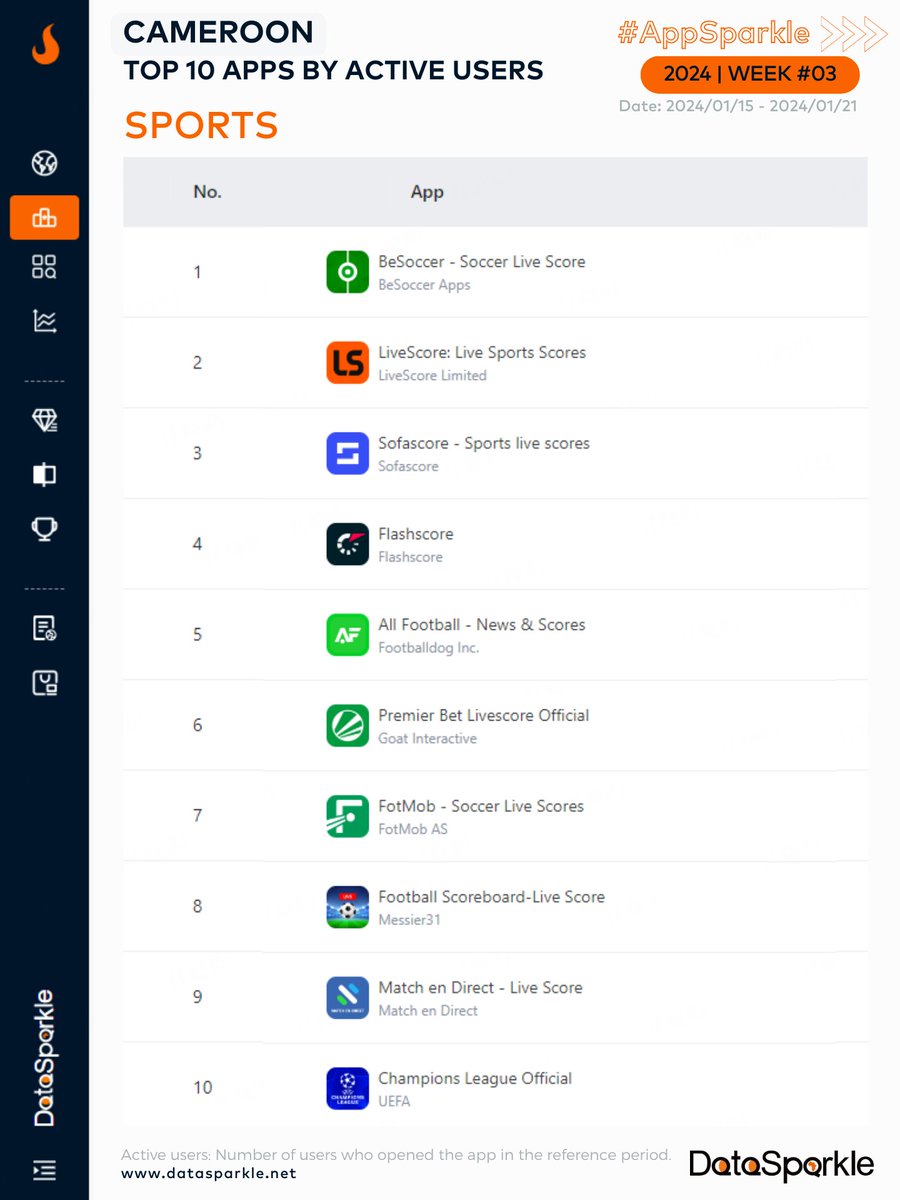Click the TOP 10 APPS BY ACTIVE USERS title
The height and width of the screenshot is (1200, 900).
coord(334,70)
